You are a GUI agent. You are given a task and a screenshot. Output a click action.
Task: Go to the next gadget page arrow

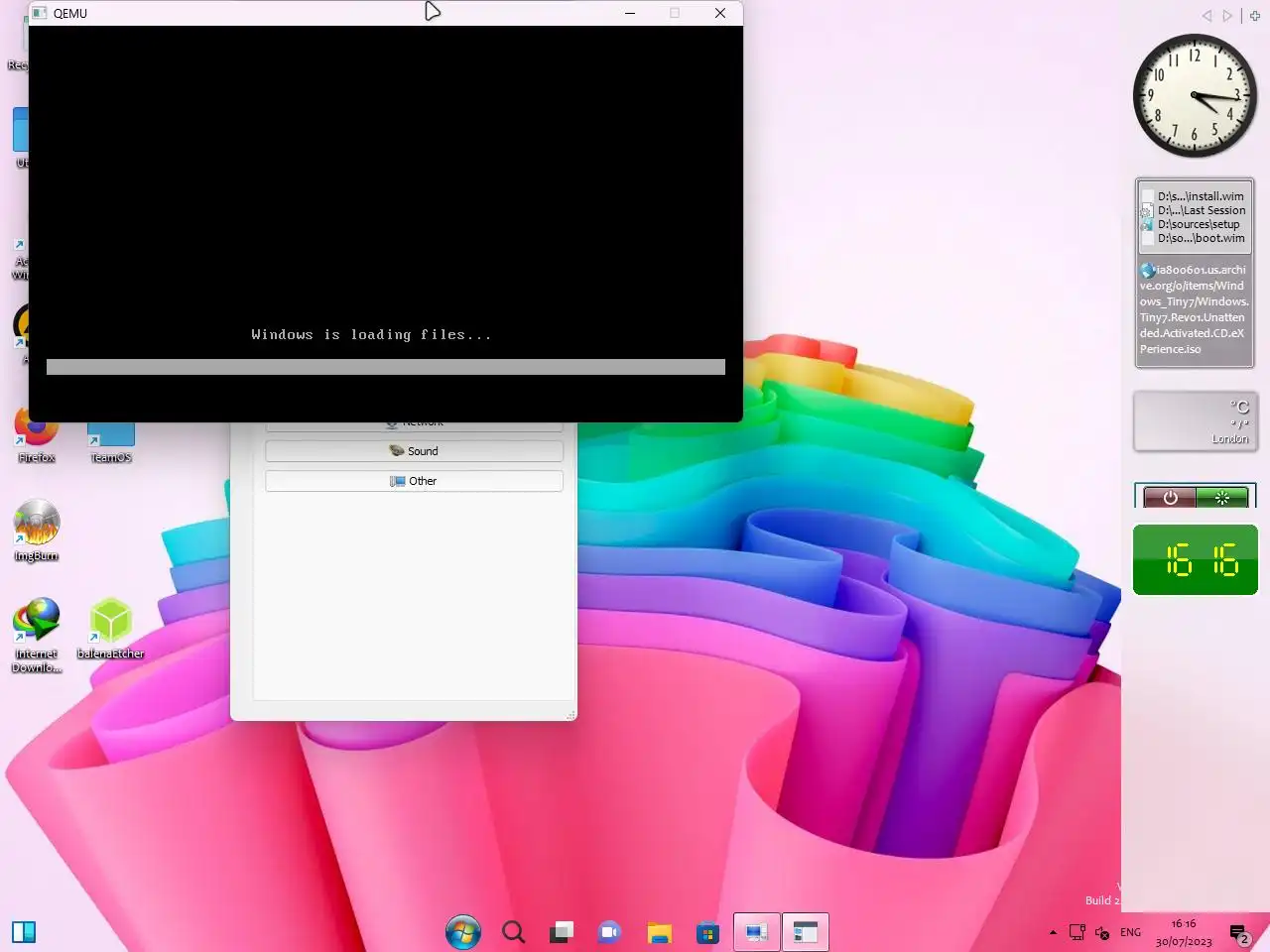[1227, 16]
